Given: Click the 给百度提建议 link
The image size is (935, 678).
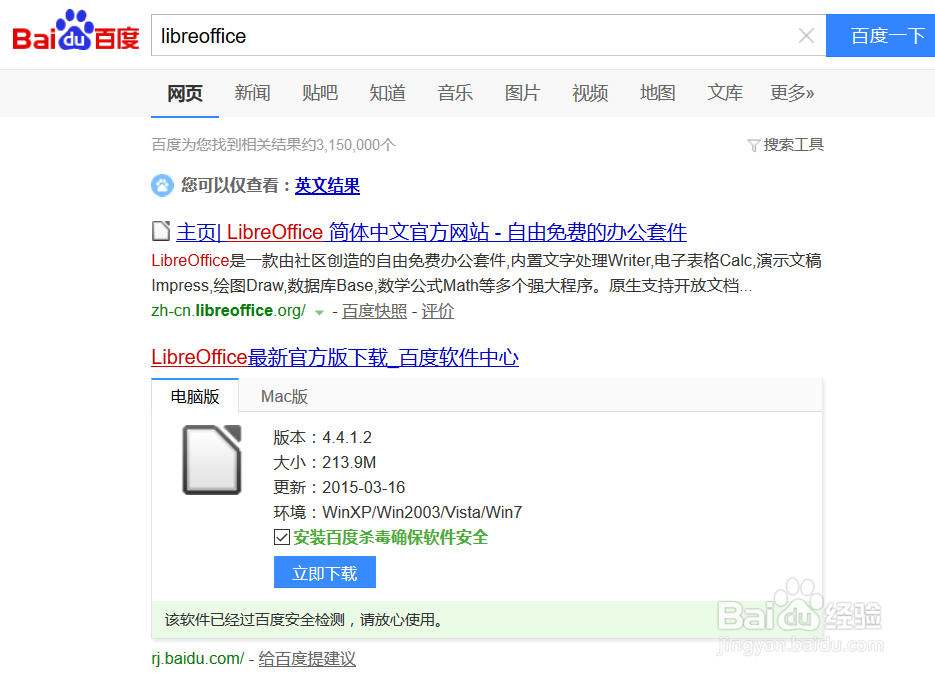Looking at the screenshot, I should click(307, 659).
